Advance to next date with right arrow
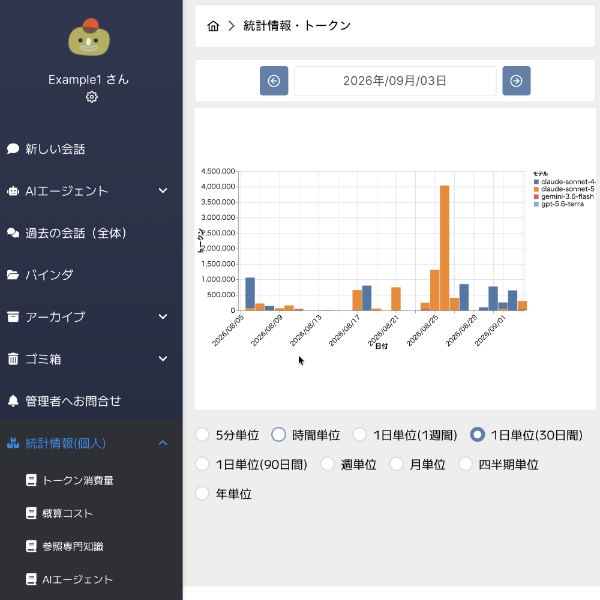Viewport: 600px width, 600px height. pyautogui.click(x=516, y=81)
